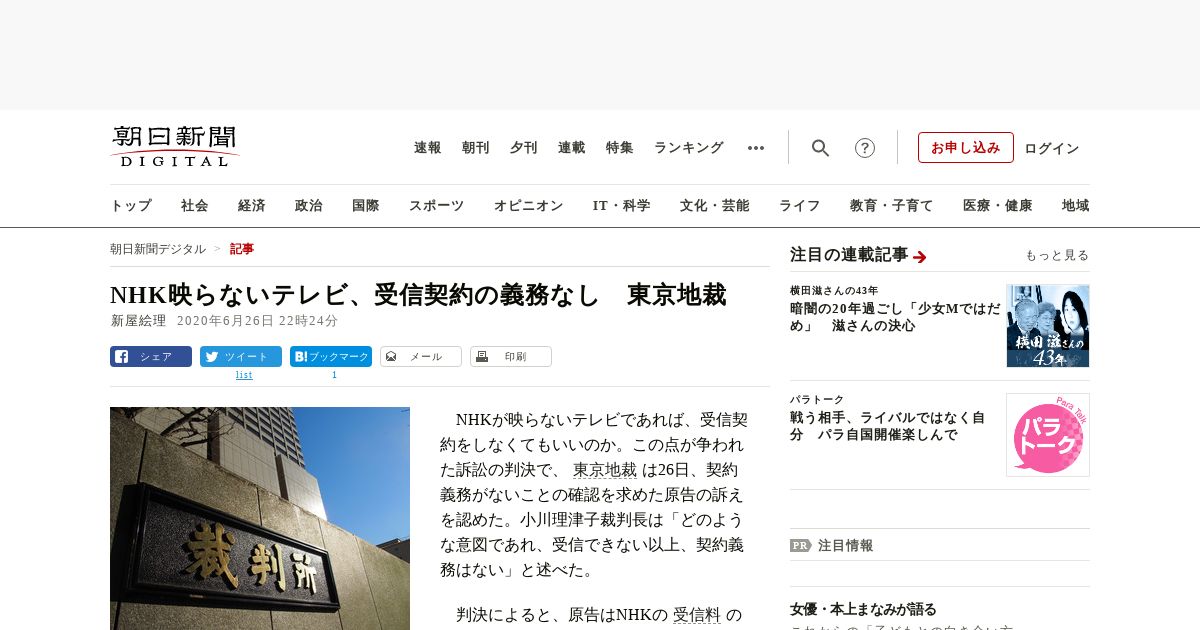Image resolution: width=1200 pixels, height=630 pixels.
Task: Click もっと見る in the sidebar
Action: pyautogui.click(x=1057, y=255)
